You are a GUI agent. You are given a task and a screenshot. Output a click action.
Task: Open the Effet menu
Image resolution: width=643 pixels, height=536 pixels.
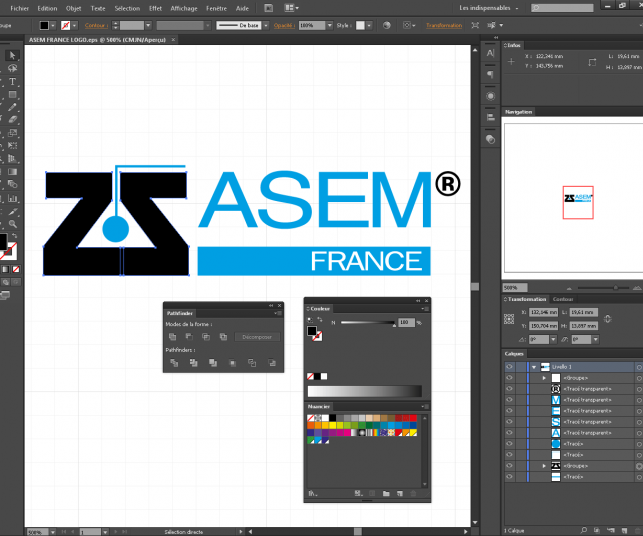pyautogui.click(x=155, y=8)
